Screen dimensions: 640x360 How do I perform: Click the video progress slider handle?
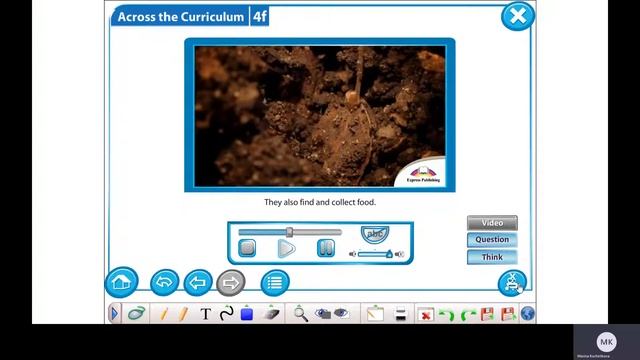click(289, 232)
